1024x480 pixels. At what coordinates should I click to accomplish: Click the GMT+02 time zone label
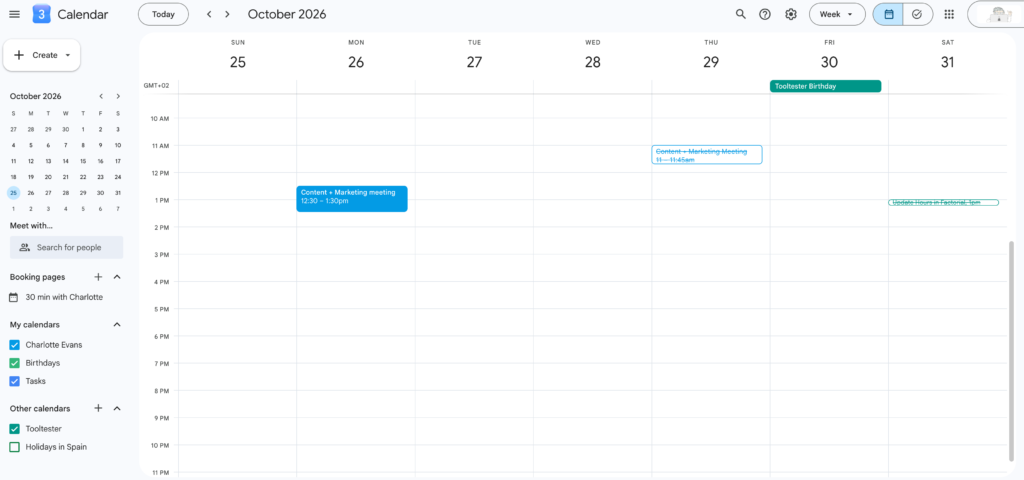156,86
